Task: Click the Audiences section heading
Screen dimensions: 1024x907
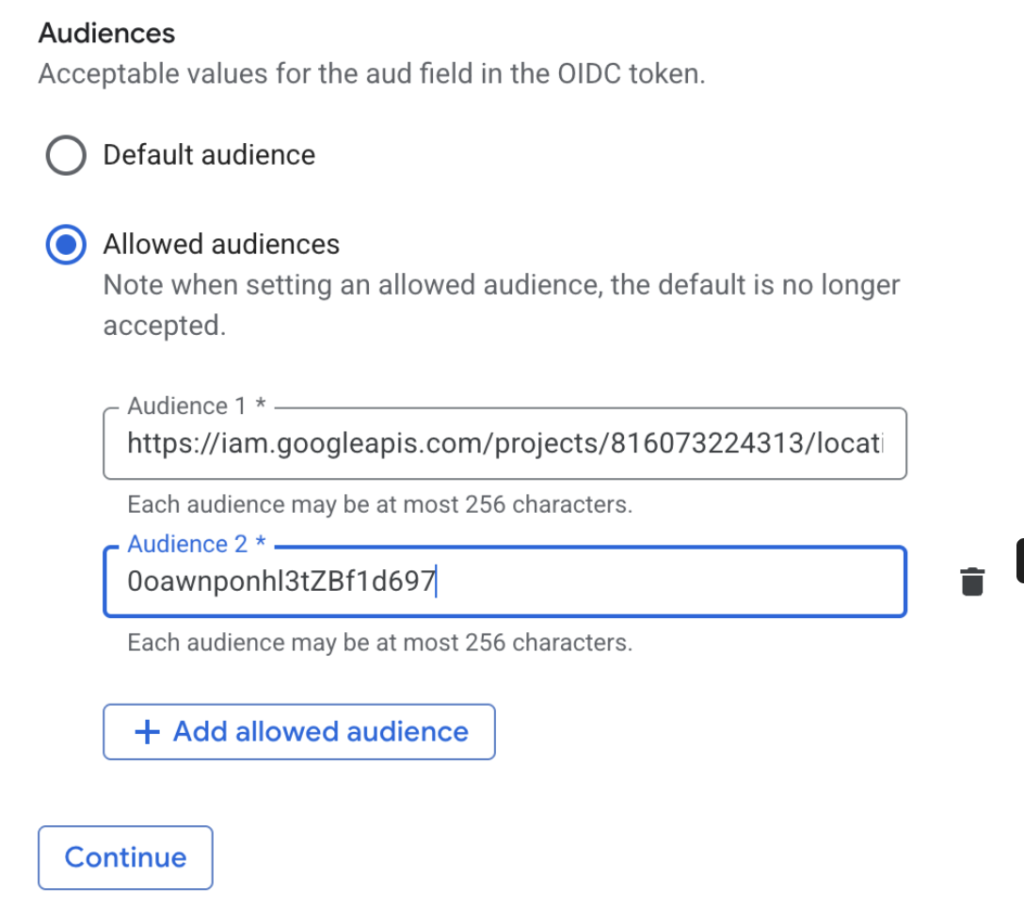Action: 106,33
